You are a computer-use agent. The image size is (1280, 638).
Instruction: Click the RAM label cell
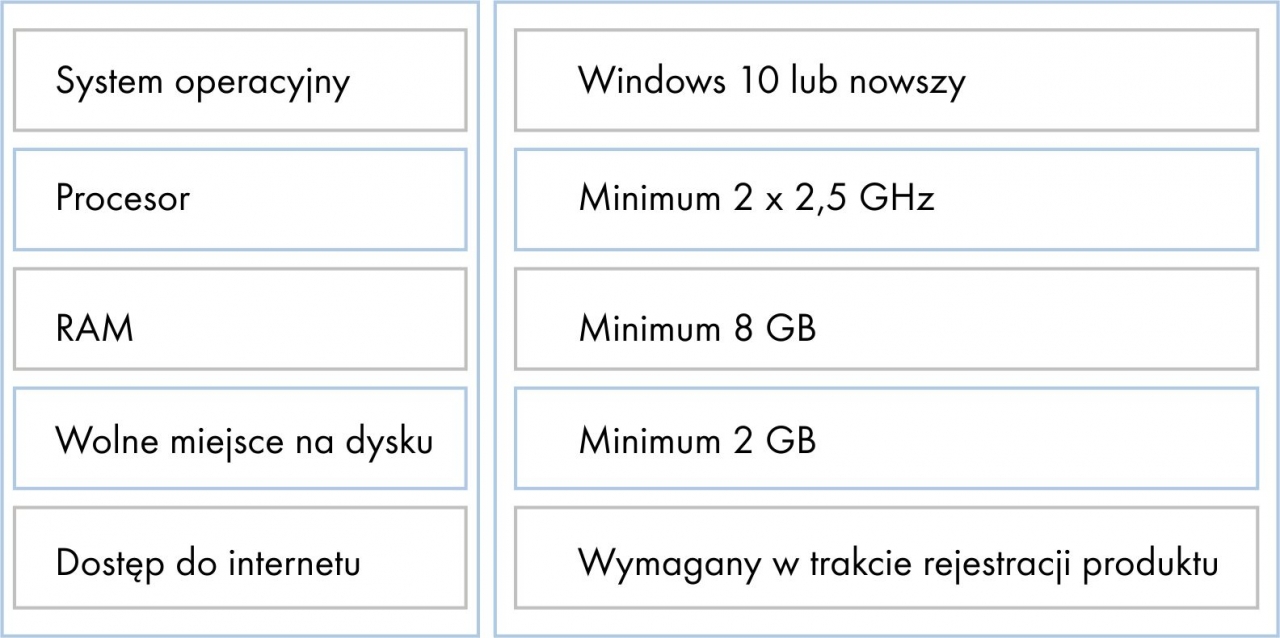point(240,319)
